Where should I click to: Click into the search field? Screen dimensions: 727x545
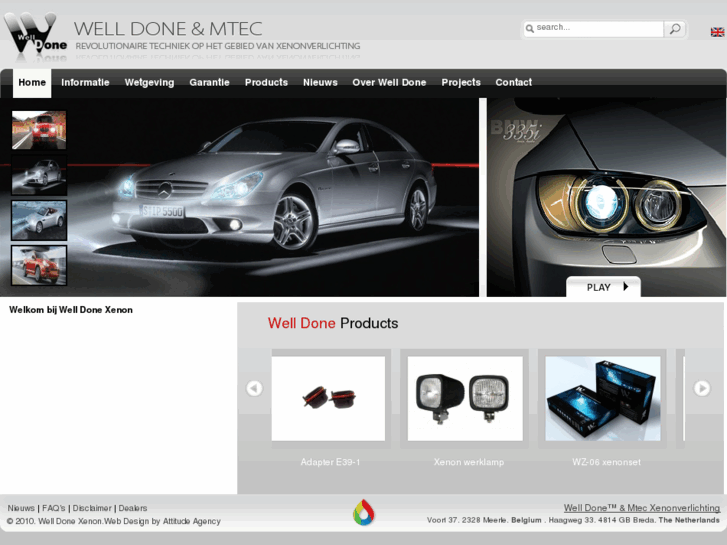594,29
